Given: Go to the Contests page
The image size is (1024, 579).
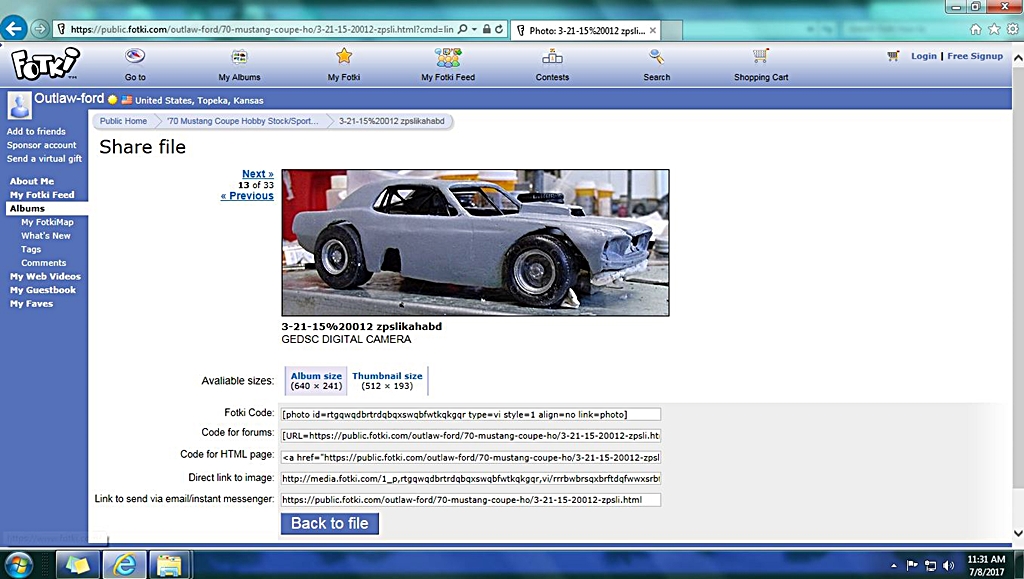Looking at the screenshot, I should [x=552, y=57].
